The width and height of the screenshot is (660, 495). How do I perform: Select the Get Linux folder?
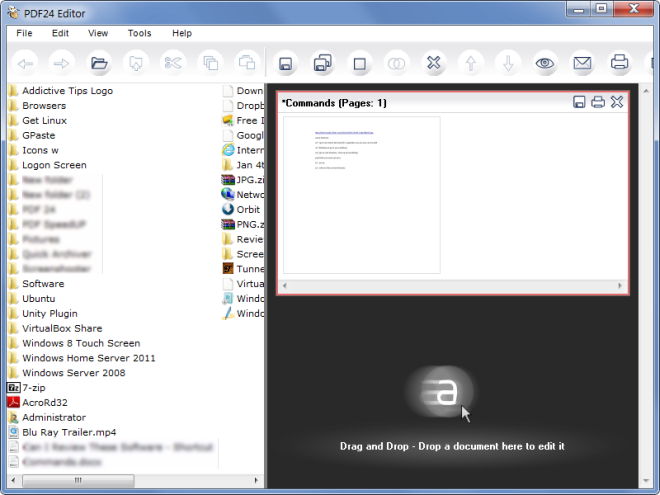click(38, 121)
